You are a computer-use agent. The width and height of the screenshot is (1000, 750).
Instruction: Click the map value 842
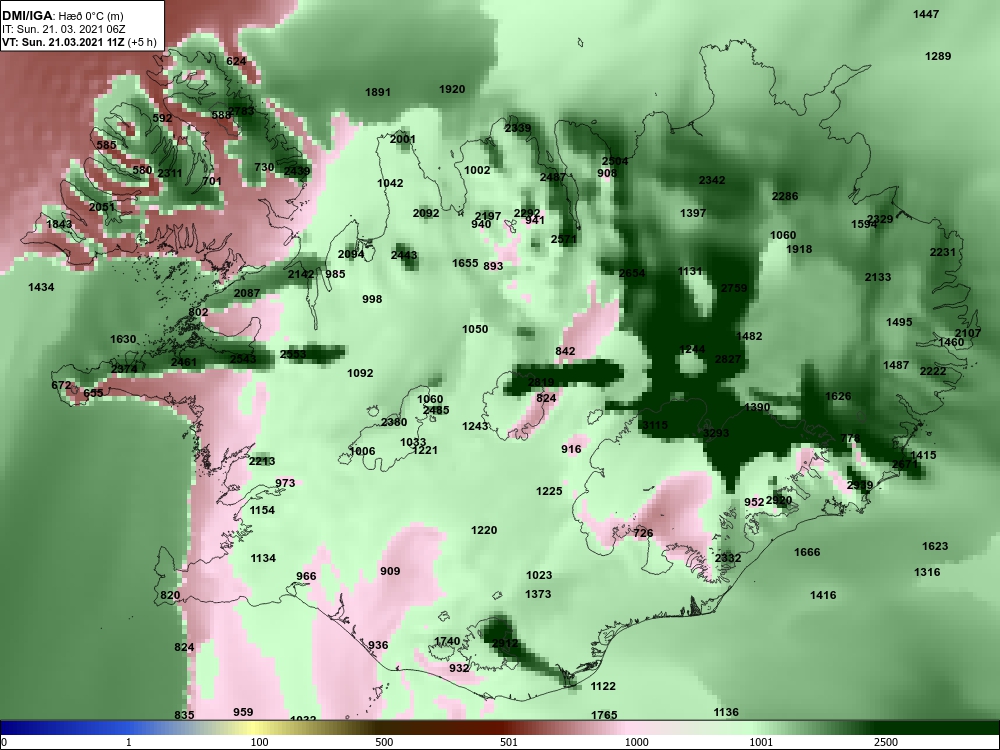(x=566, y=351)
